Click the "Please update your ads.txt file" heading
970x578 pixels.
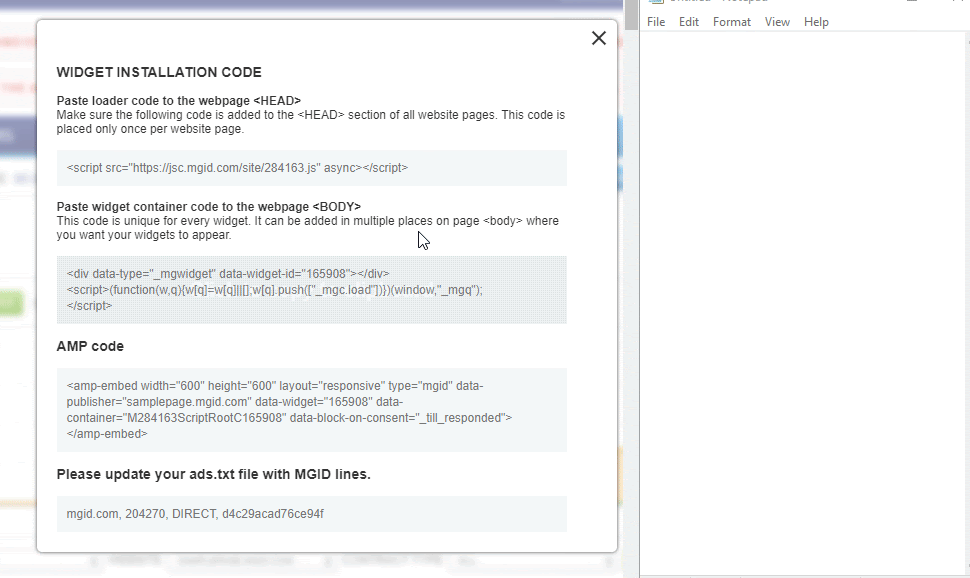[x=213, y=474]
